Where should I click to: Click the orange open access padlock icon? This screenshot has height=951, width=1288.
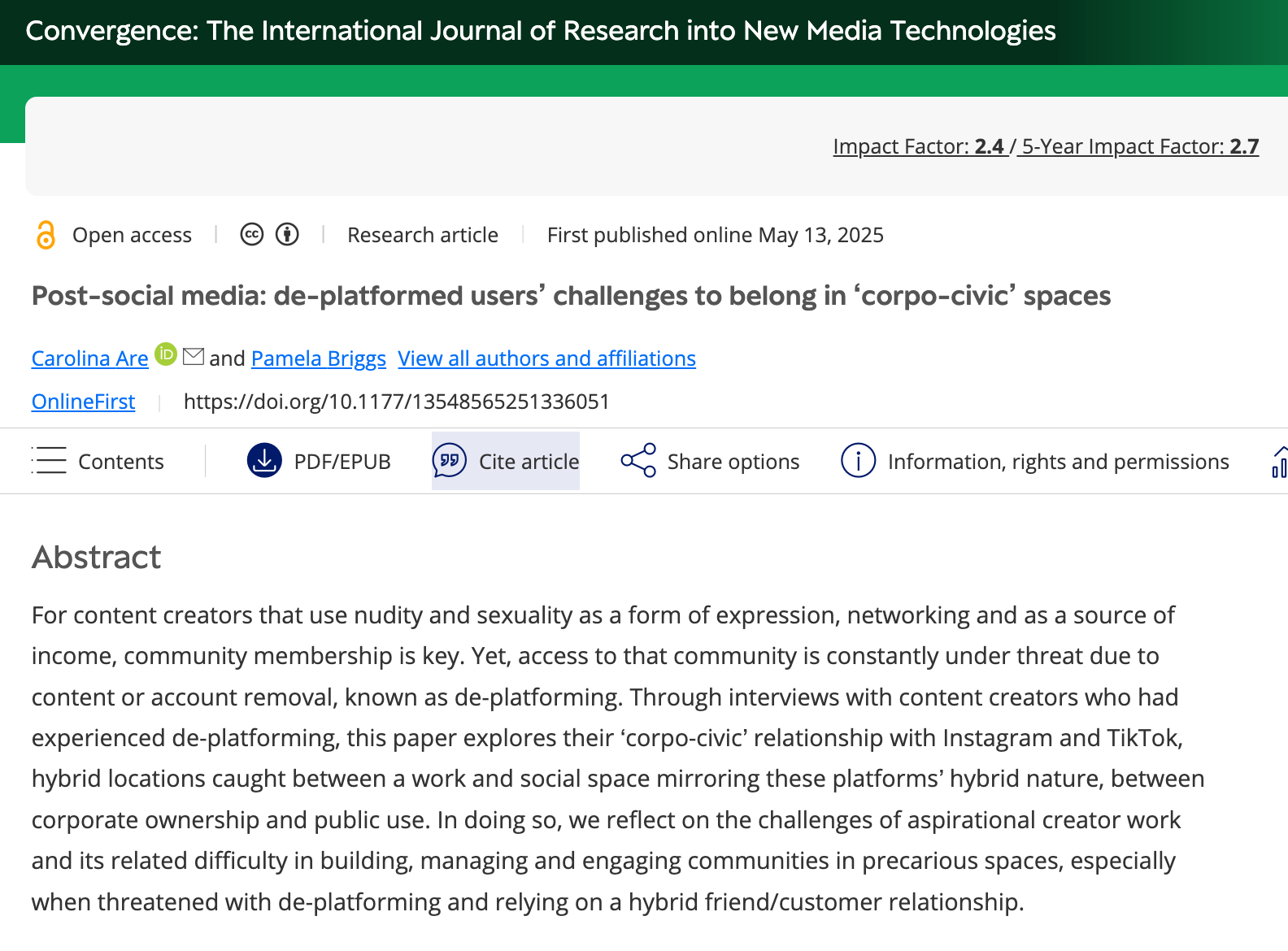coord(46,235)
